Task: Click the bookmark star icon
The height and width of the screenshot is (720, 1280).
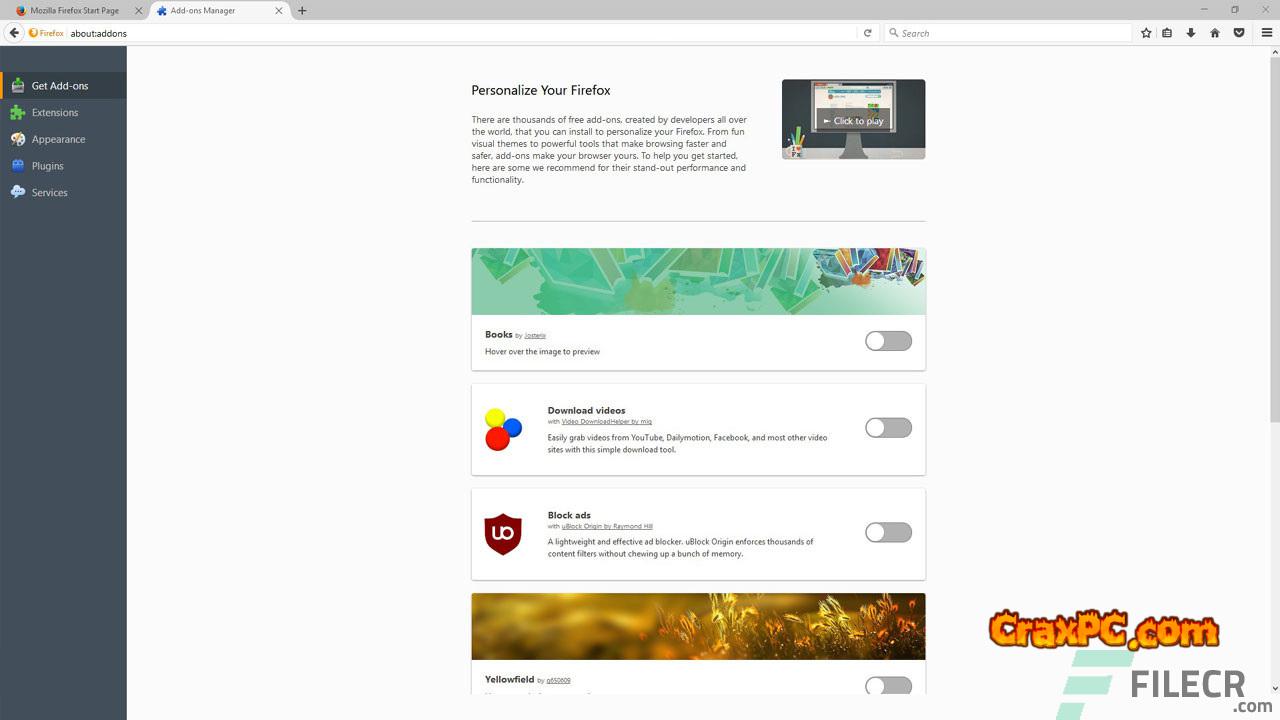Action: pyautogui.click(x=1146, y=33)
